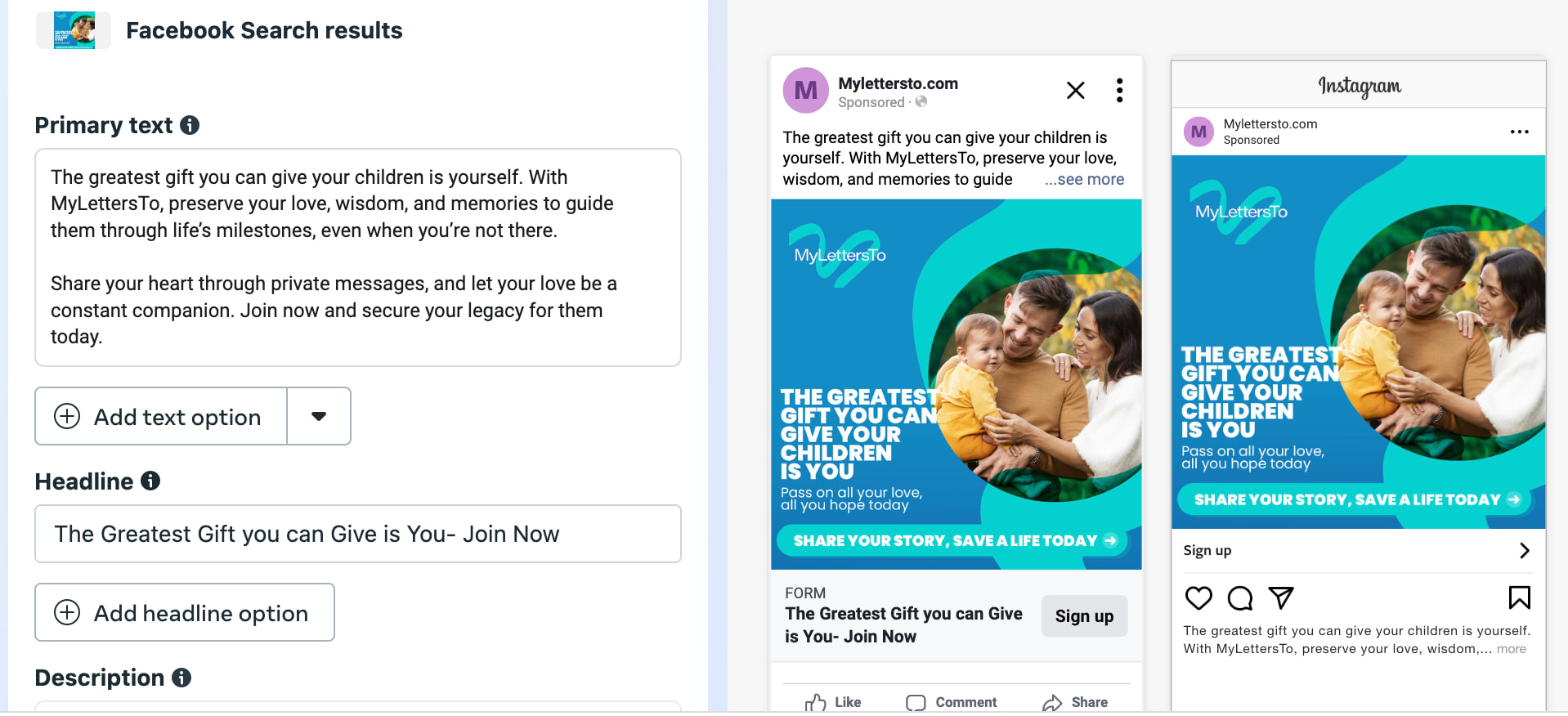1568x716 pixels.
Task: Click the Instagram share paper-plane icon
Action: (x=1280, y=598)
